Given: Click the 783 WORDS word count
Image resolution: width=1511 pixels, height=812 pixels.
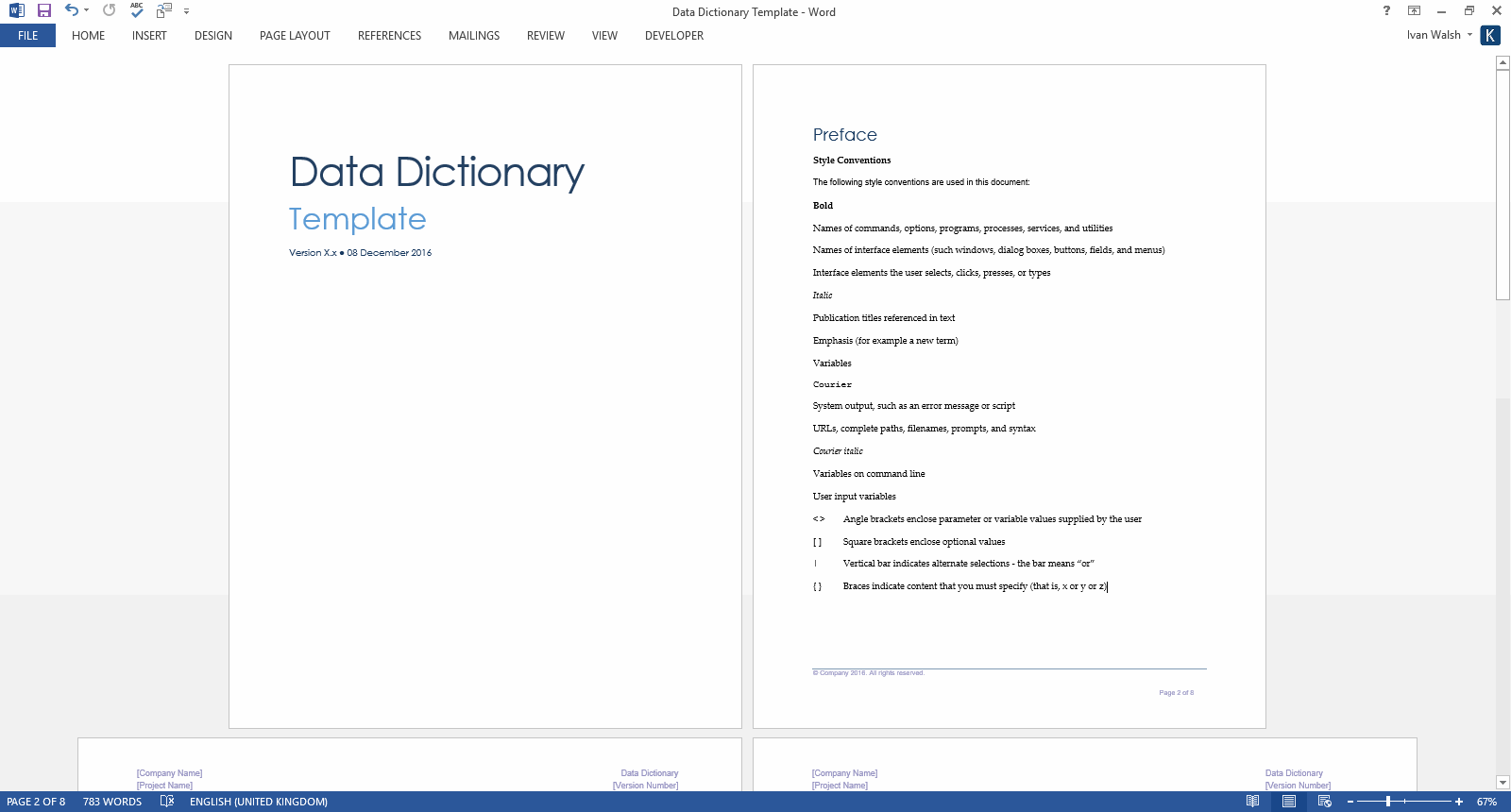Looking at the screenshot, I should pyautogui.click(x=112, y=802).
